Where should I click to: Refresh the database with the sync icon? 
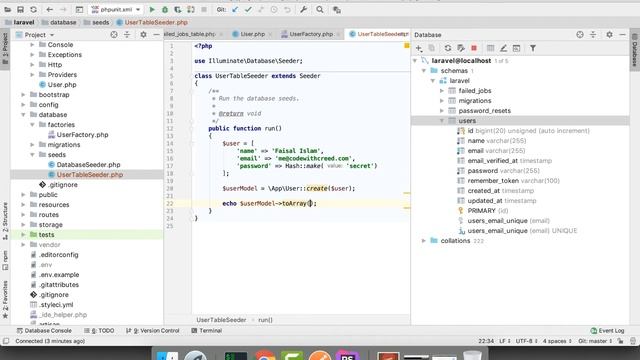pos(448,48)
